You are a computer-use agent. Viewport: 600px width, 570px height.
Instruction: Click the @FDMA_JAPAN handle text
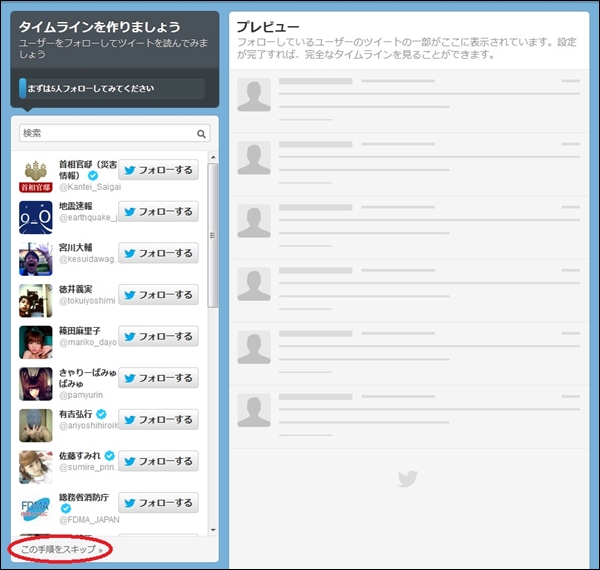tap(90, 520)
